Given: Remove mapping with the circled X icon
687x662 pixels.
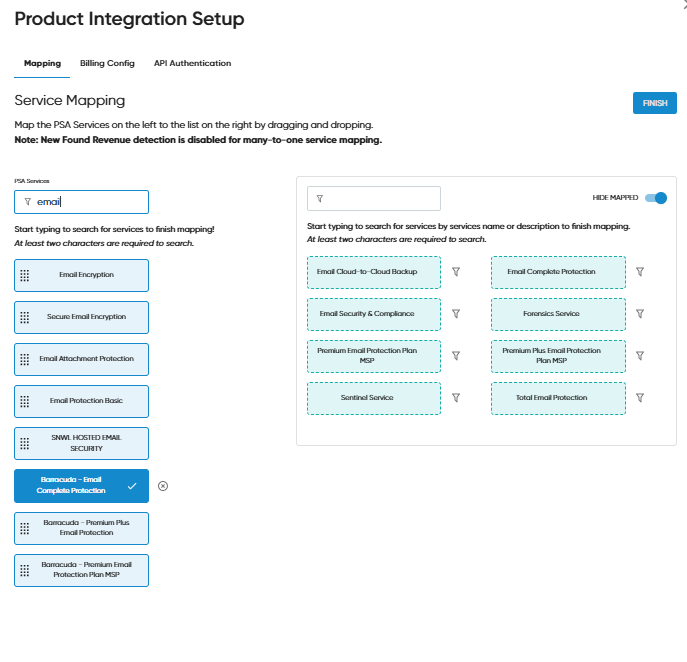Looking at the screenshot, I should pyautogui.click(x=163, y=486).
